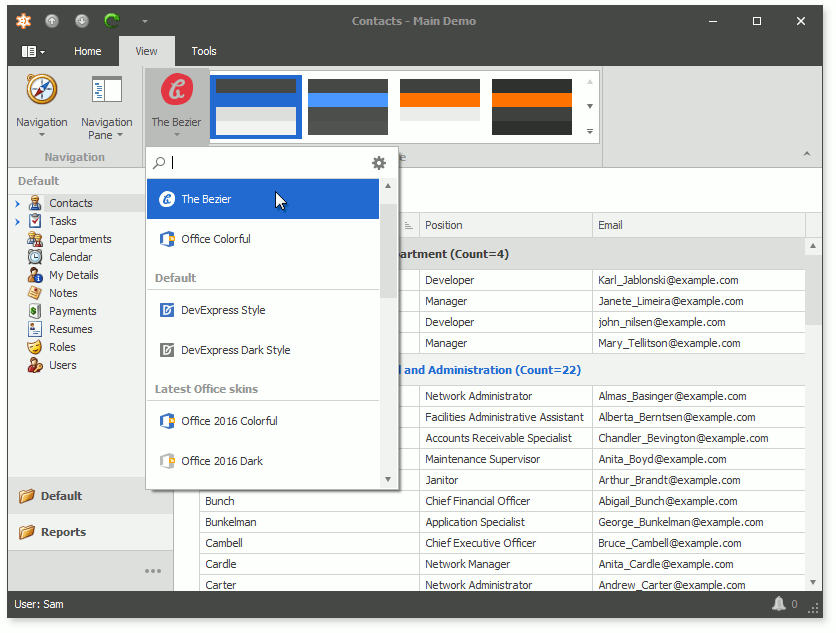The width and height of the screenshot is (836, 633).
Task: Click the next record down-arrow icon
Action: tap(82, 21)
